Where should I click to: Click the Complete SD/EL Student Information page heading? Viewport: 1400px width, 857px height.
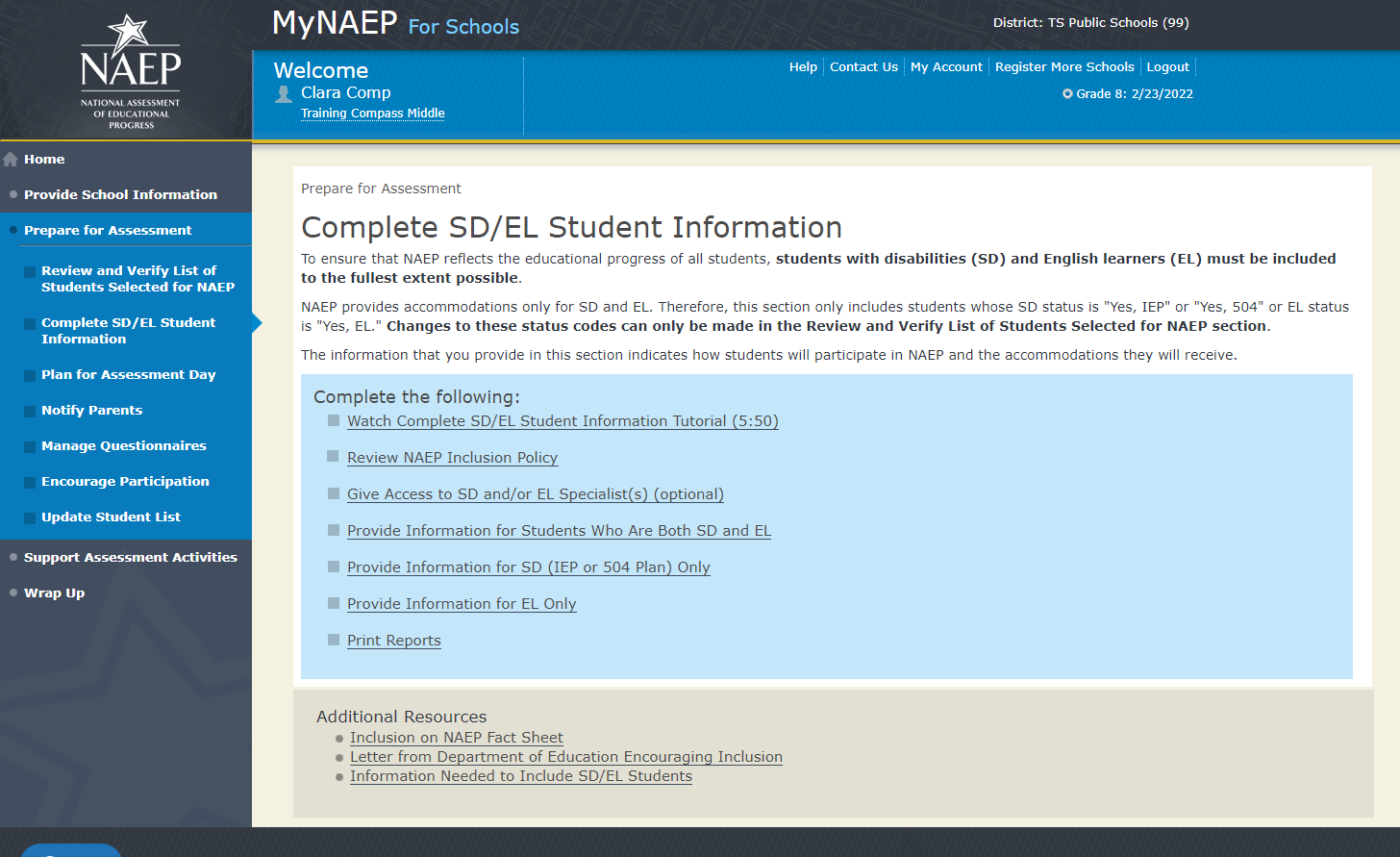click(571, 227)
